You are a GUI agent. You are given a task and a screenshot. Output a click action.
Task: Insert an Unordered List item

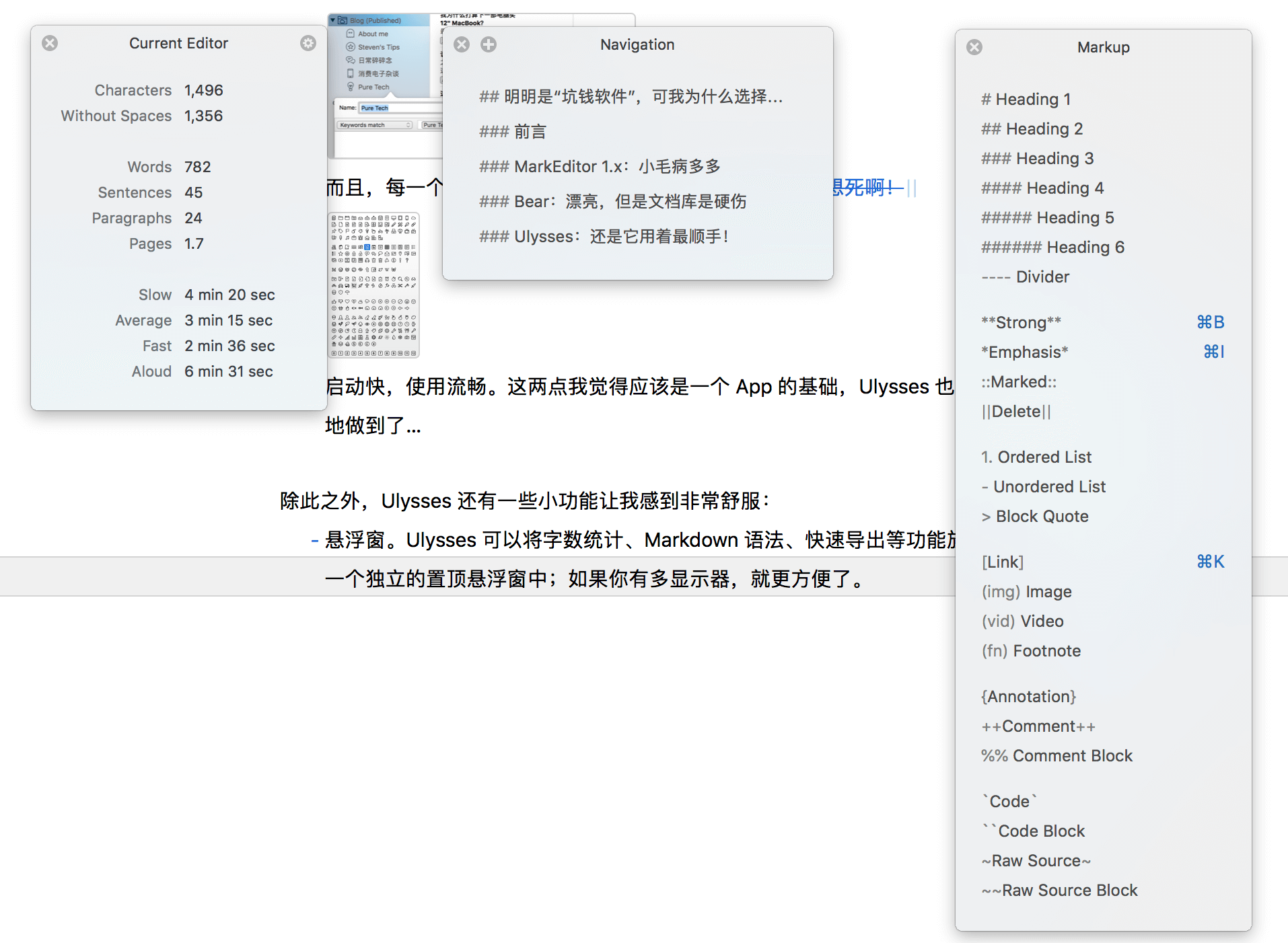click(1044, 487)
